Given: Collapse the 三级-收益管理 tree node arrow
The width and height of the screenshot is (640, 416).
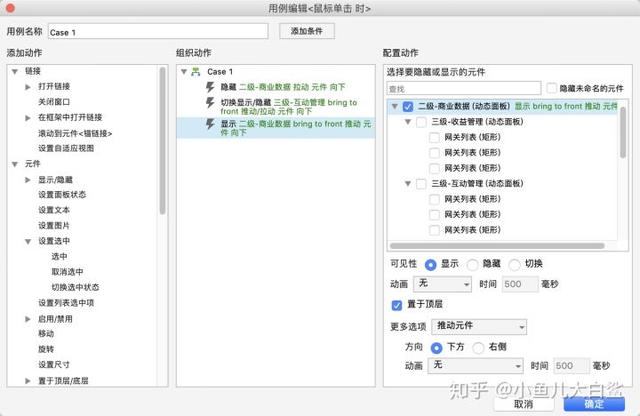Looking at the screenshot, I should point(408,122).
